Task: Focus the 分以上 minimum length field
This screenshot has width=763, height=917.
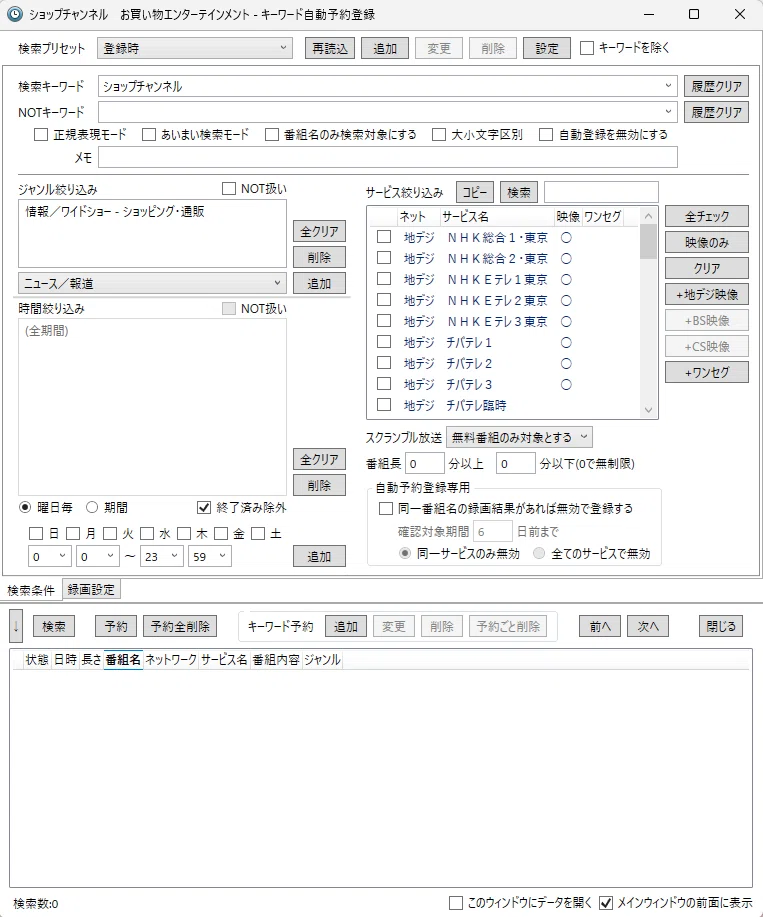Action: pyautogui.click(x=424, y=464)
